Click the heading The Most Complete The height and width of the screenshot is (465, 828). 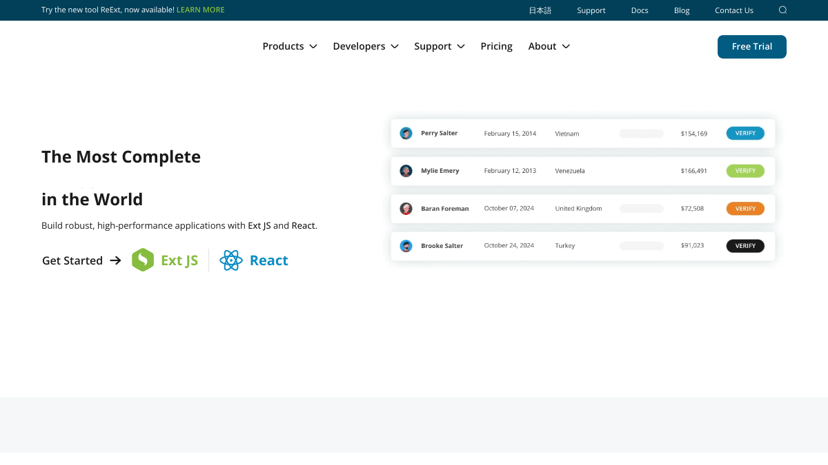click(121, 157)
